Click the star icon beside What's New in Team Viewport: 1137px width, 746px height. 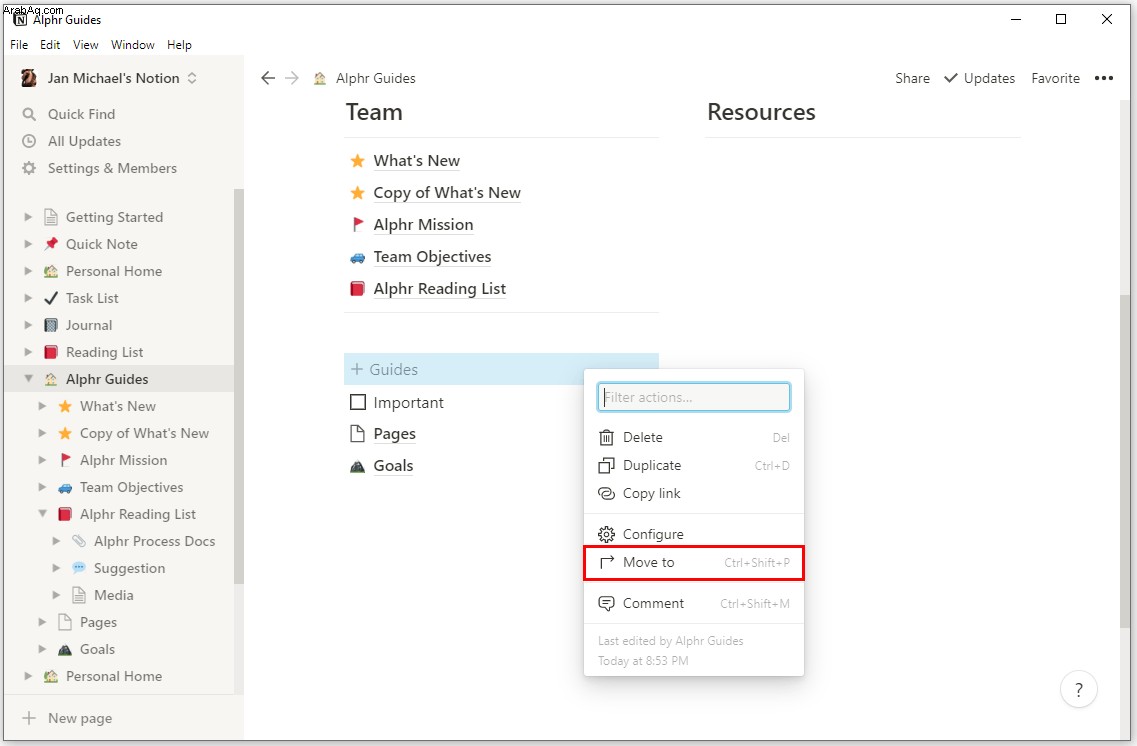coord(357,160)
